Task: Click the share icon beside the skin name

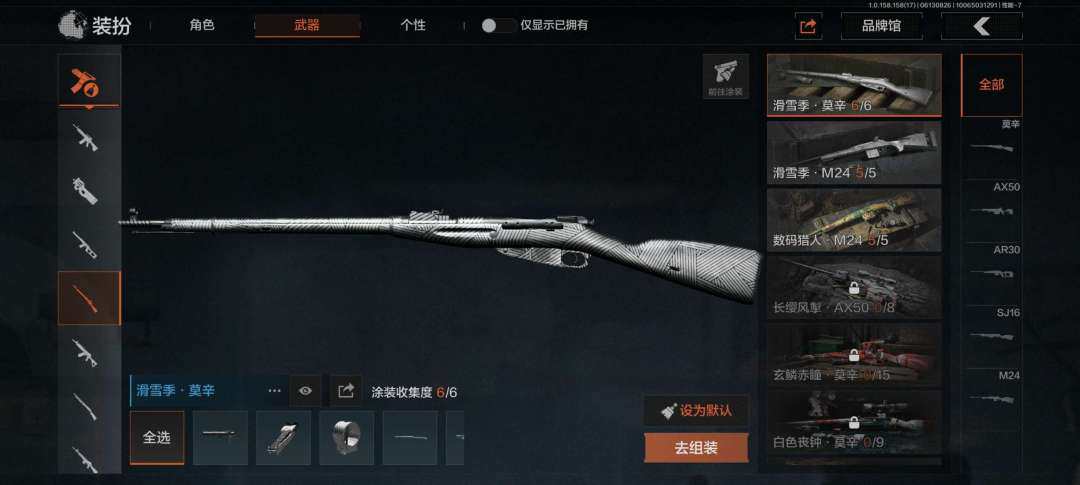Action: pyautogui.click(x=346, y=391)
